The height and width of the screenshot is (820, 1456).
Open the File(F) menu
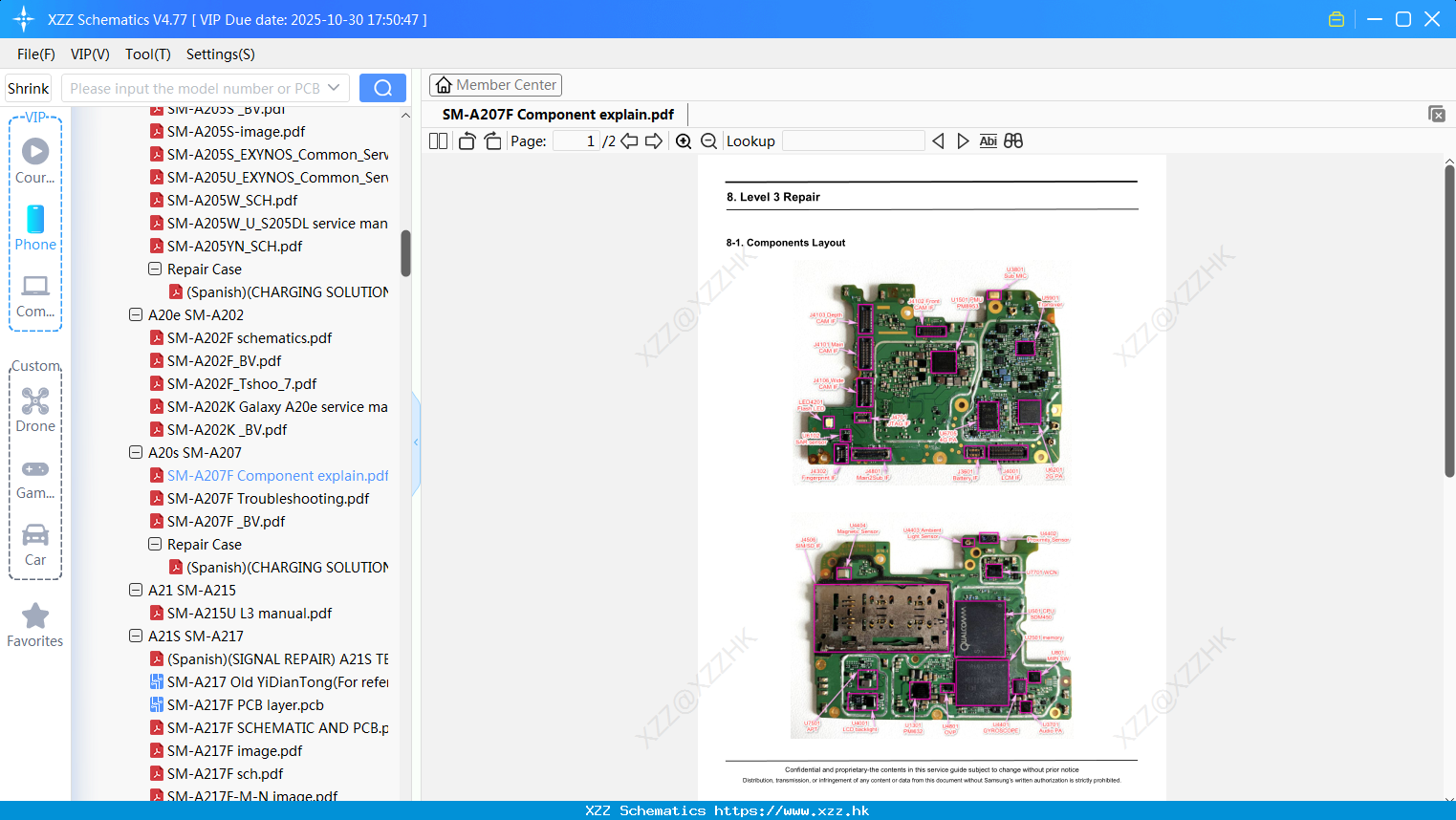tap(36, 54)
